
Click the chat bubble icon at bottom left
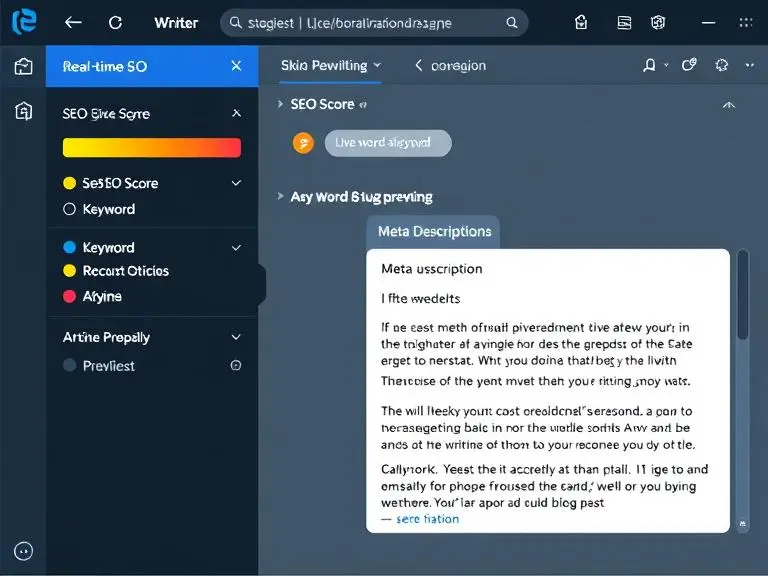click(x=24, y=551)
